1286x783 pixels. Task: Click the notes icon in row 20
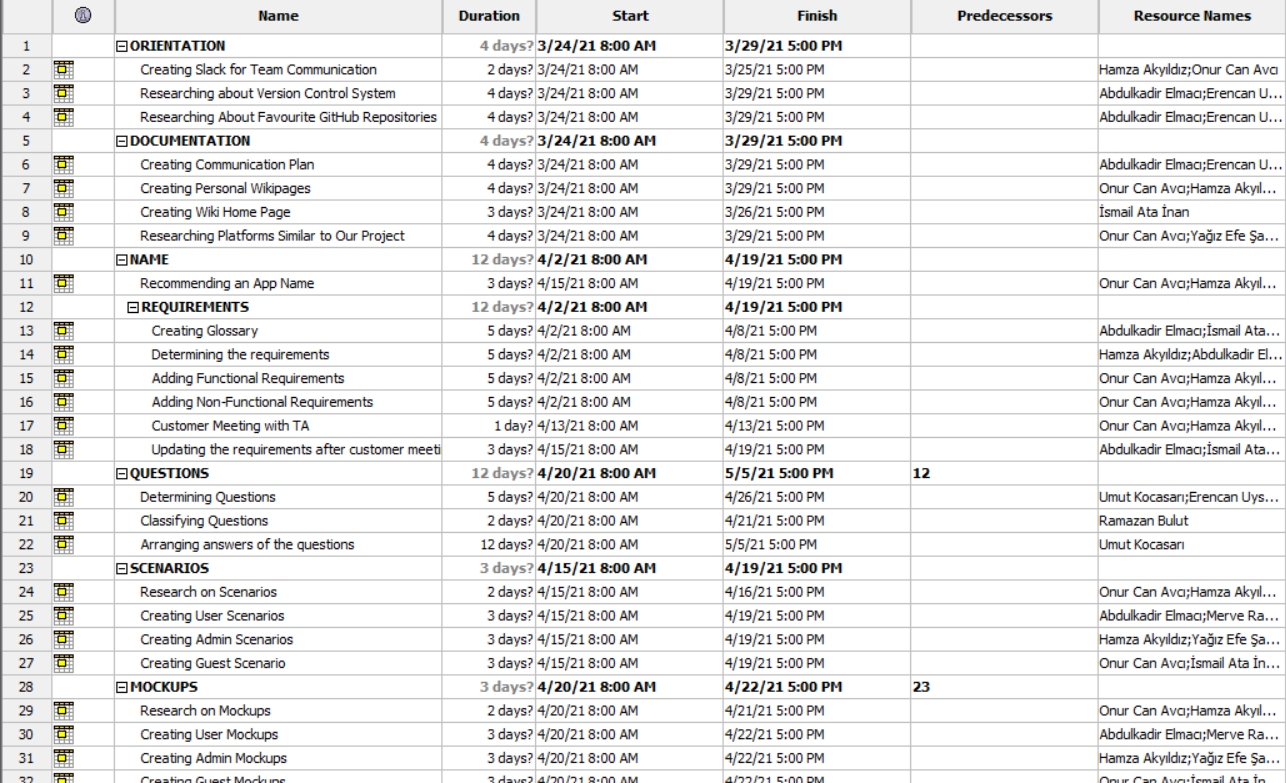[x=63, y=497]
